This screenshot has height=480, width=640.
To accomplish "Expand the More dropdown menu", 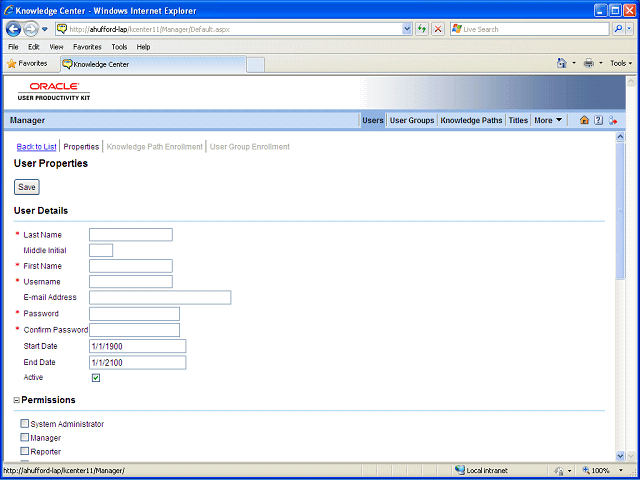I will pyautogui.click(x=548, y=120).
